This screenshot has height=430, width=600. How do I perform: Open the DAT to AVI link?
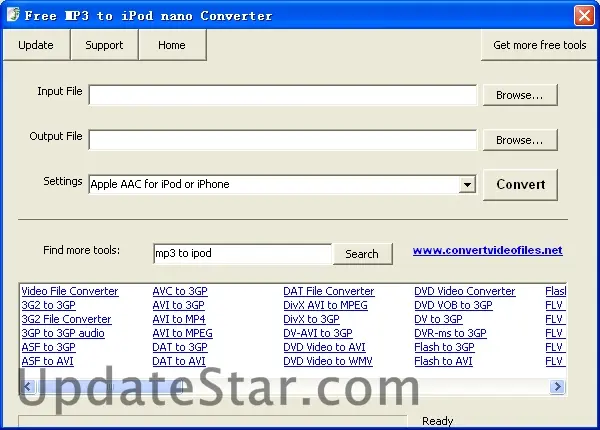[179, 361]
